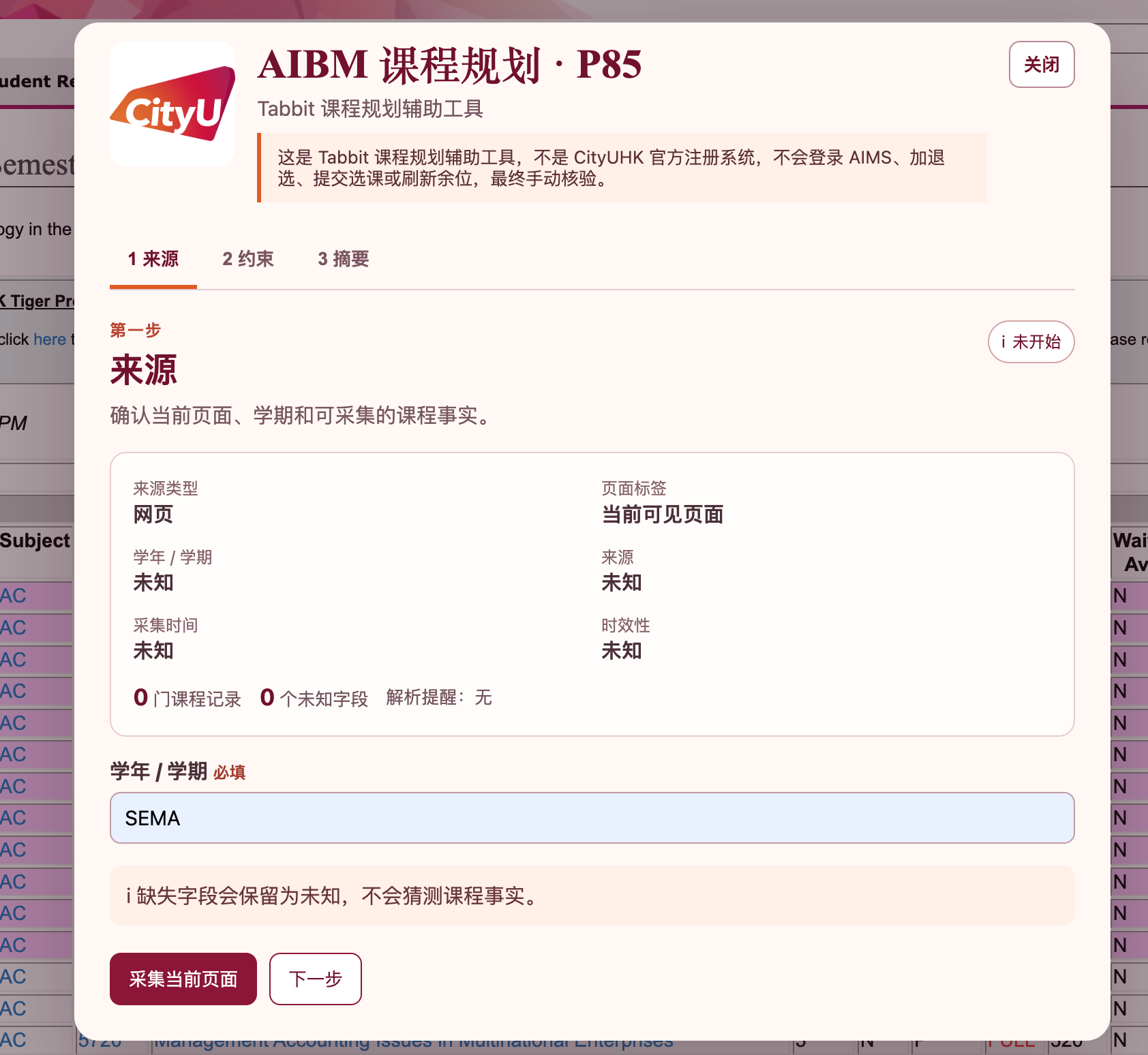The height and width of the screenshot is (1055, 1148).
Task: Click the 0 个未知字段 counter
Action: pyautogui.click(x=314, y=698)
